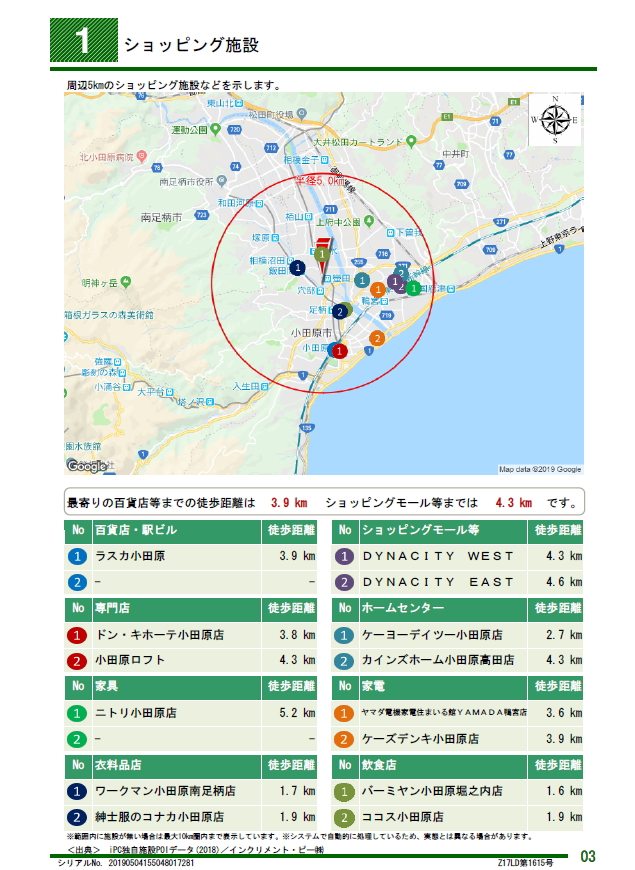Click the 家具 table header
The image size is (635, 870).
[106, 686]
